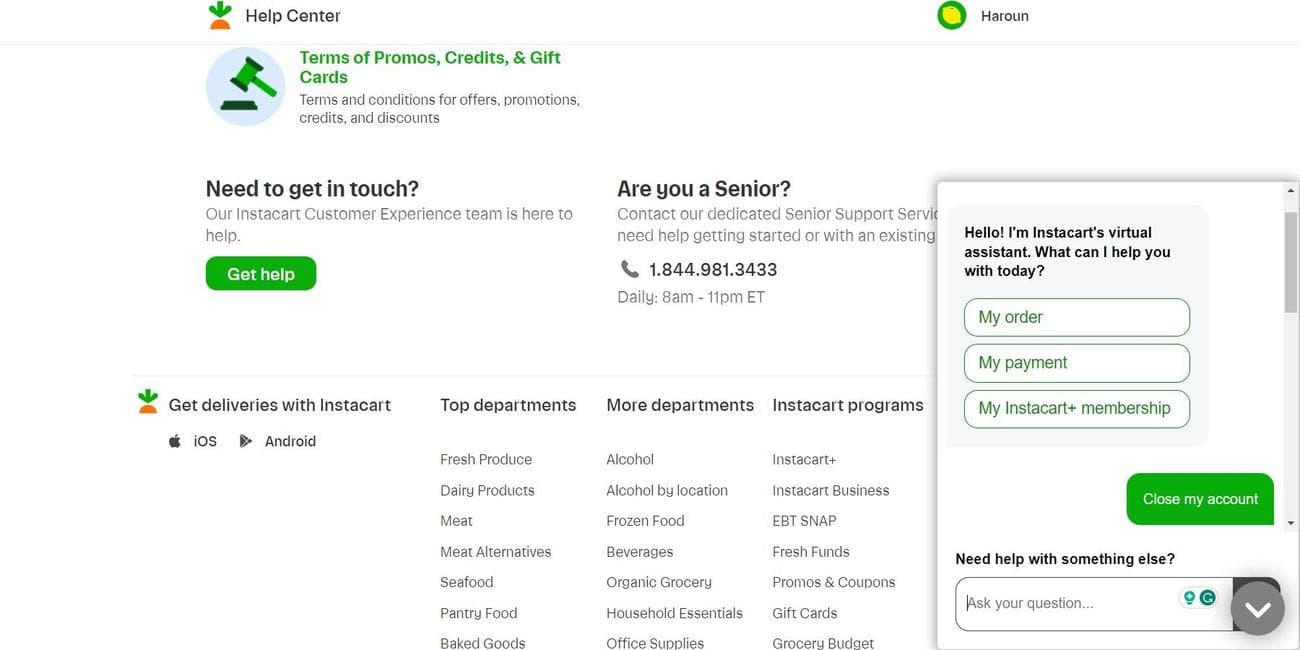The image size is (1300, 650).
Task: Click the carrot logo next to Get deliveries
Action: (x=147, y=399)
